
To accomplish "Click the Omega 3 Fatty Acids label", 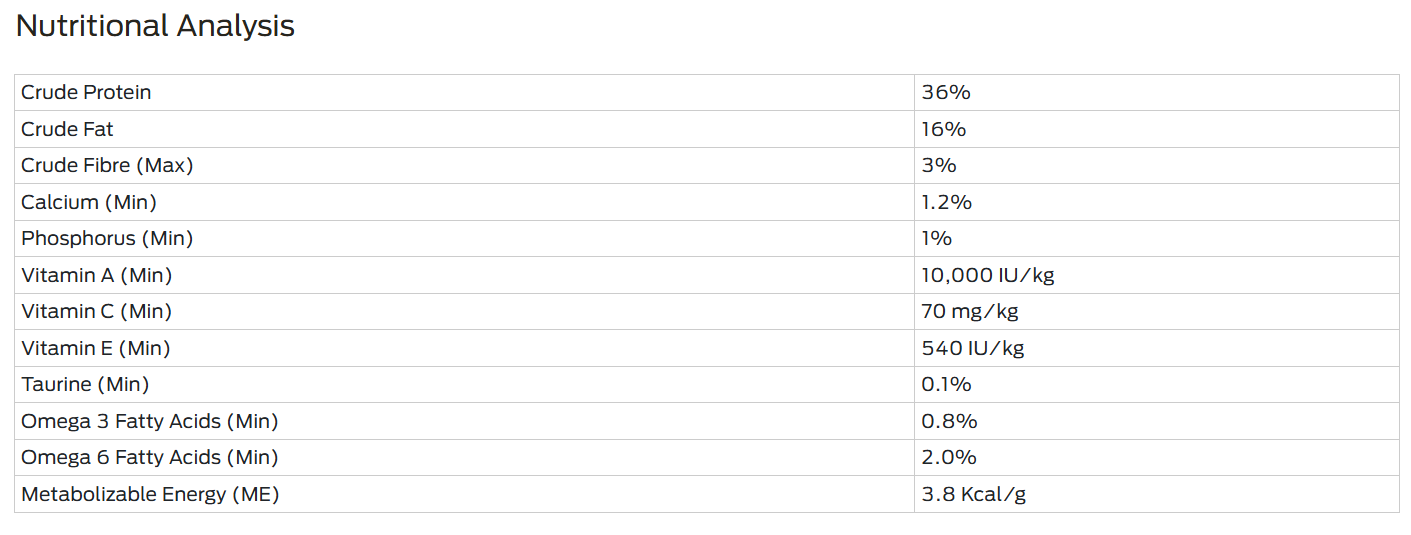I will click(x=149, y=421).
